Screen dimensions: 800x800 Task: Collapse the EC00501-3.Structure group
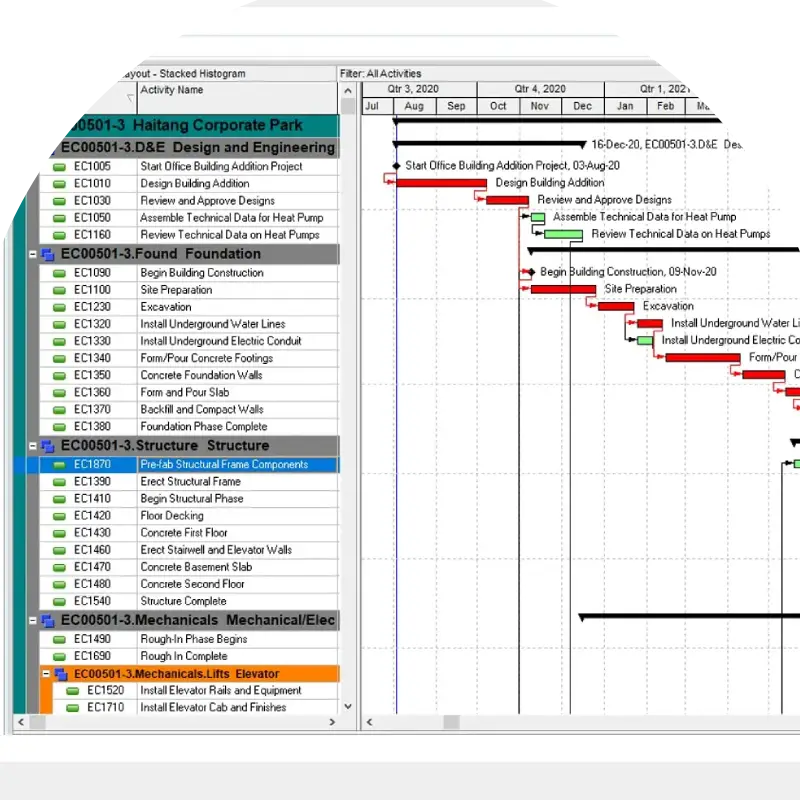tap(33, 446)
